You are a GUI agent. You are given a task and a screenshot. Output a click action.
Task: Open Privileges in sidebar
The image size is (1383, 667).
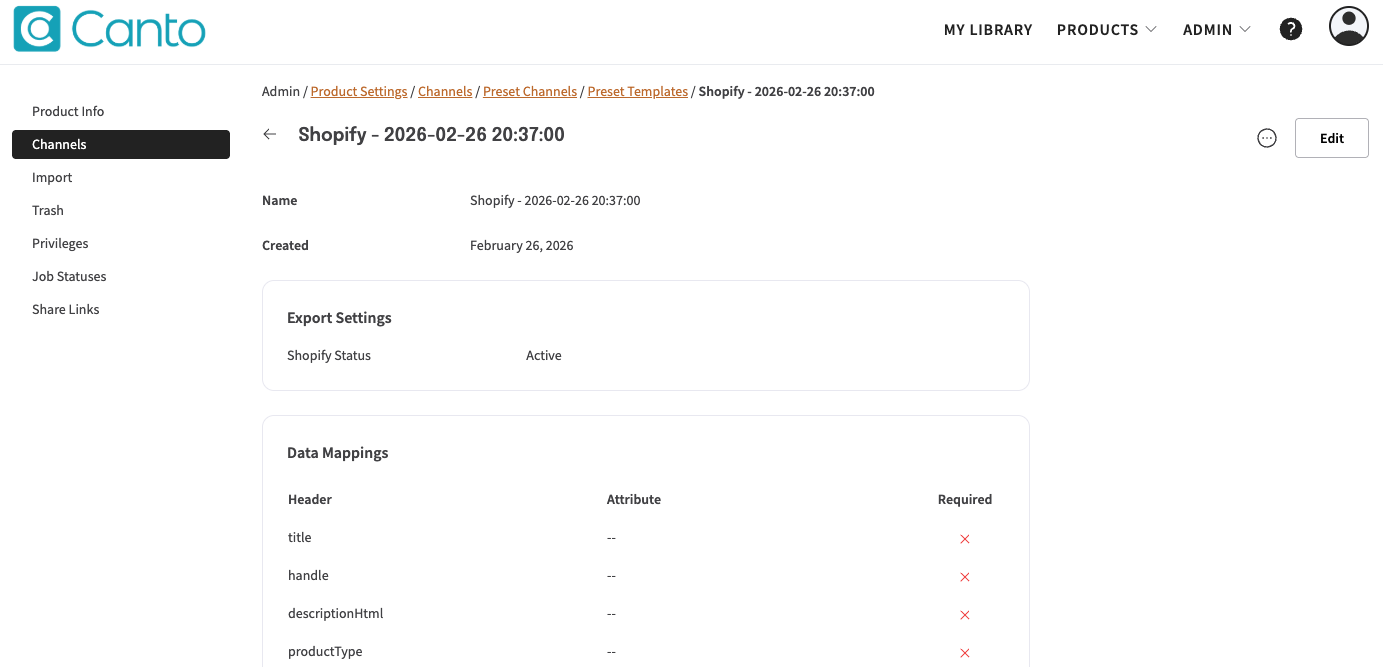tap(121, 243)
